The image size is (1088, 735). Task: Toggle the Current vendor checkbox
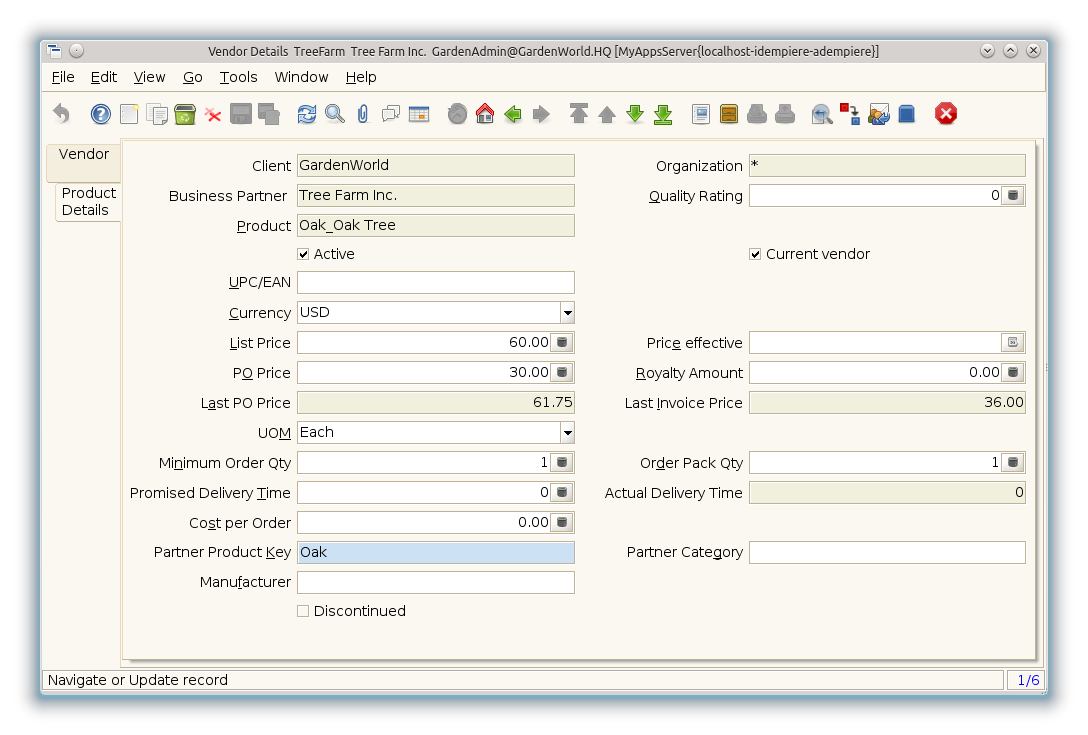pos(756,254)
